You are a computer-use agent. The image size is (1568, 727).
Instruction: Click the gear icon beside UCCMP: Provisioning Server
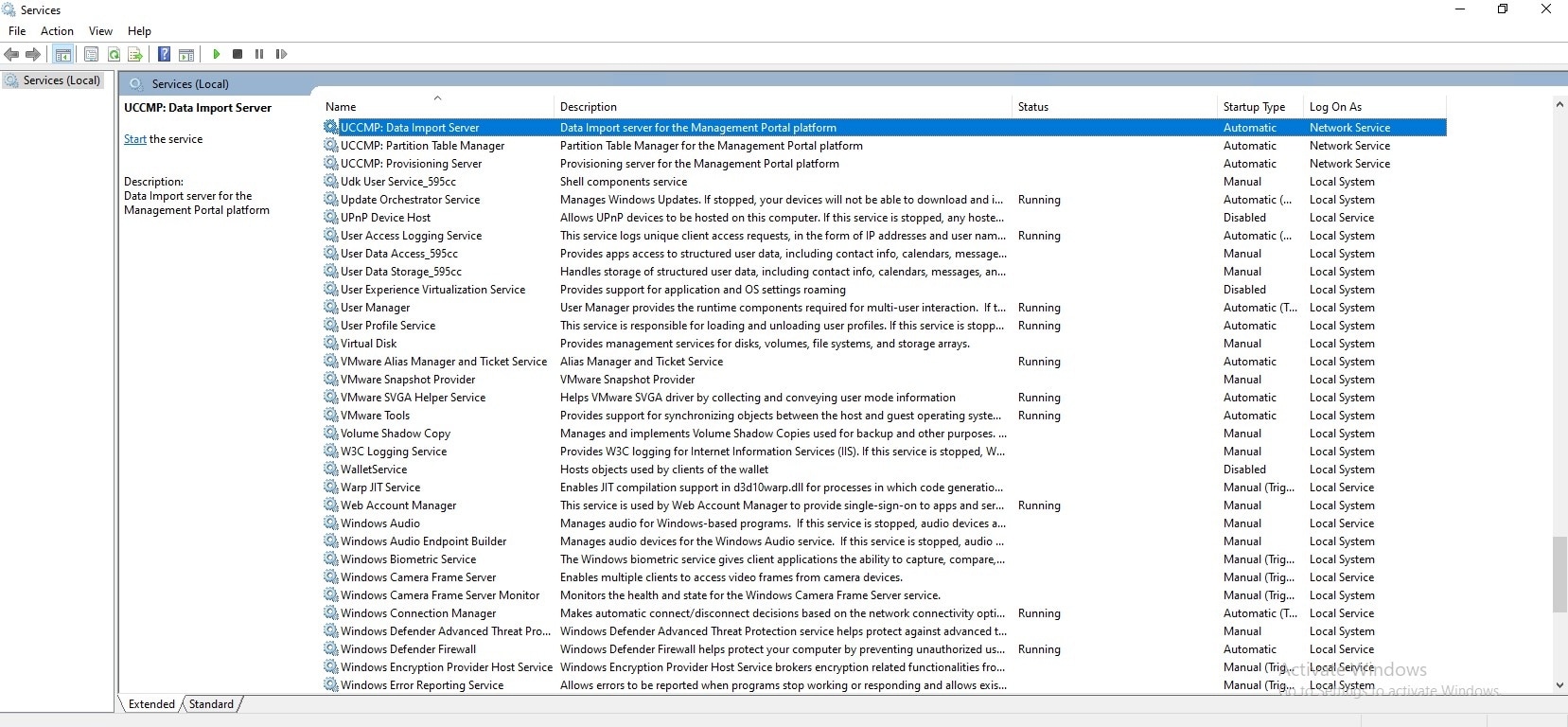click(331, 164)
